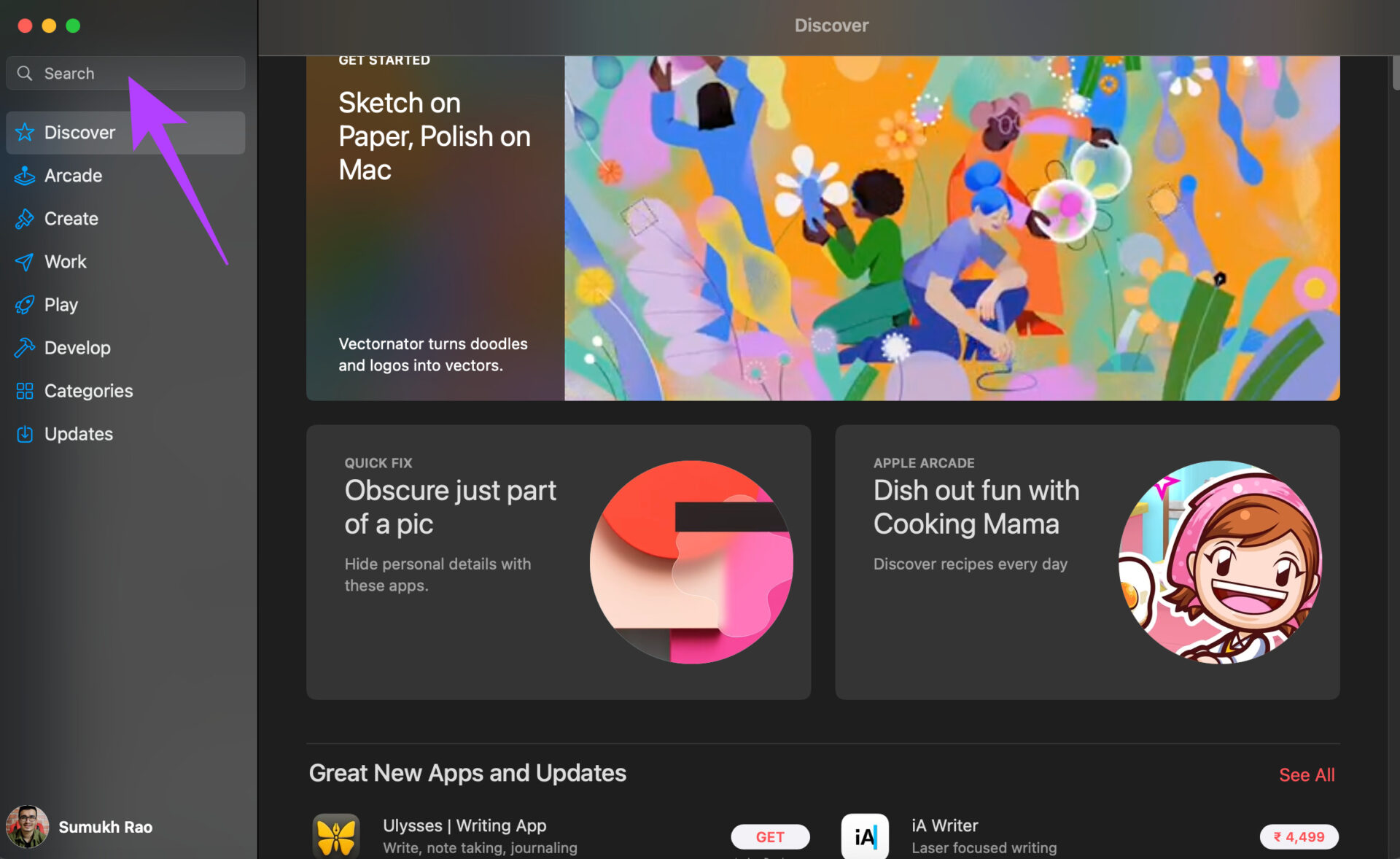Click the Categories sidebar icon
Screen dimensions: 1400x859
point(24,390)
